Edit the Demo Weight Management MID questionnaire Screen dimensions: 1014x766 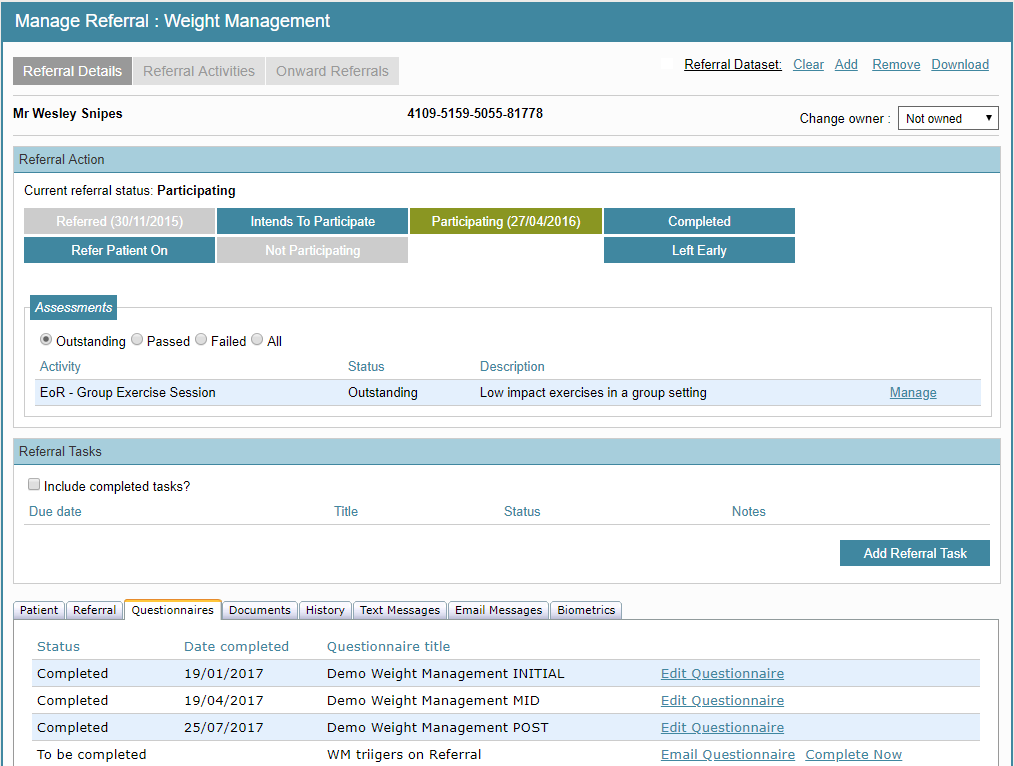pyautogui.click(x=722, y=701)
